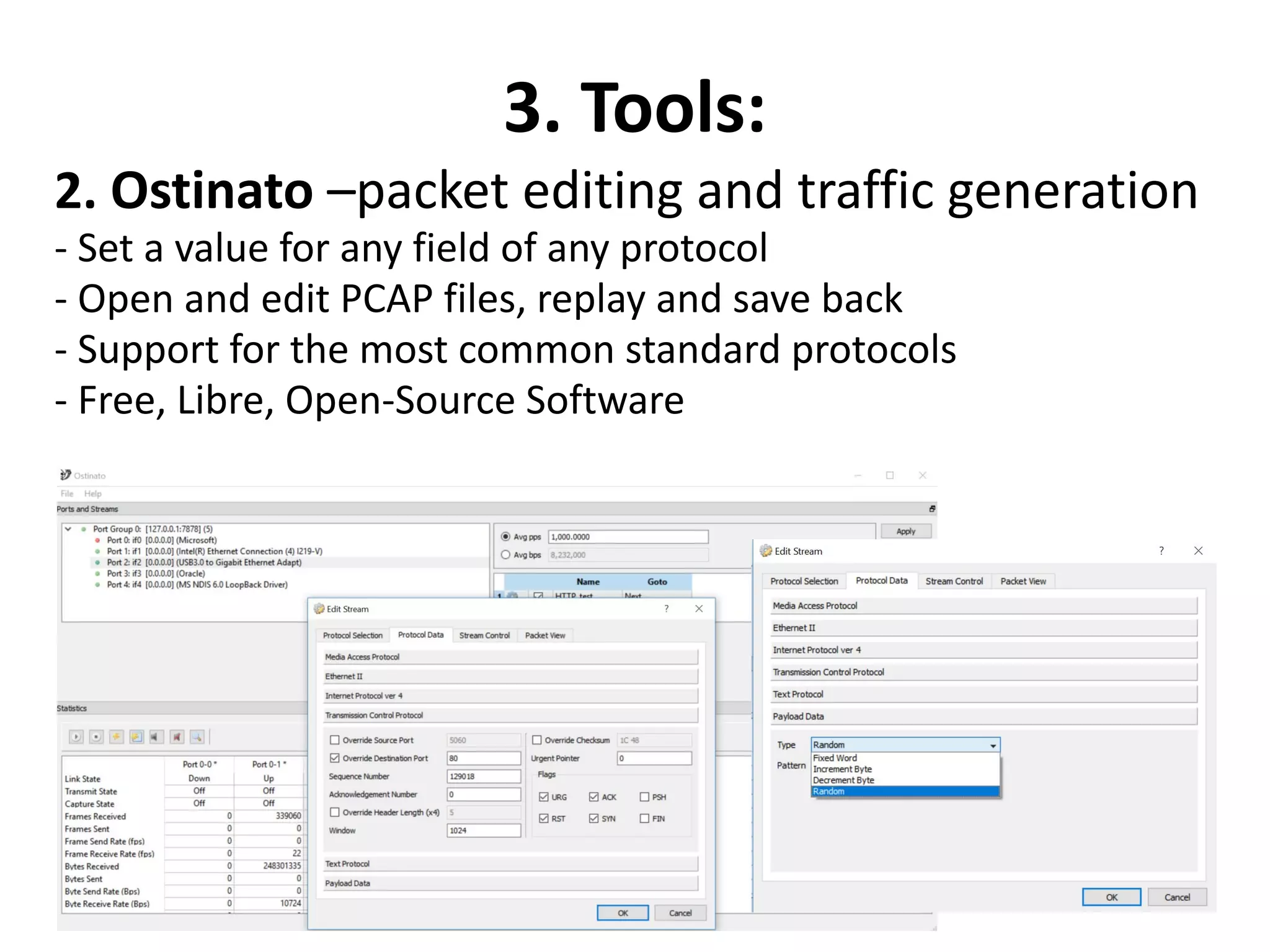Click OK in the TCP Edit Stream dialog
The width and height of the screenshot is (1270, 952).
click(623, 913)
